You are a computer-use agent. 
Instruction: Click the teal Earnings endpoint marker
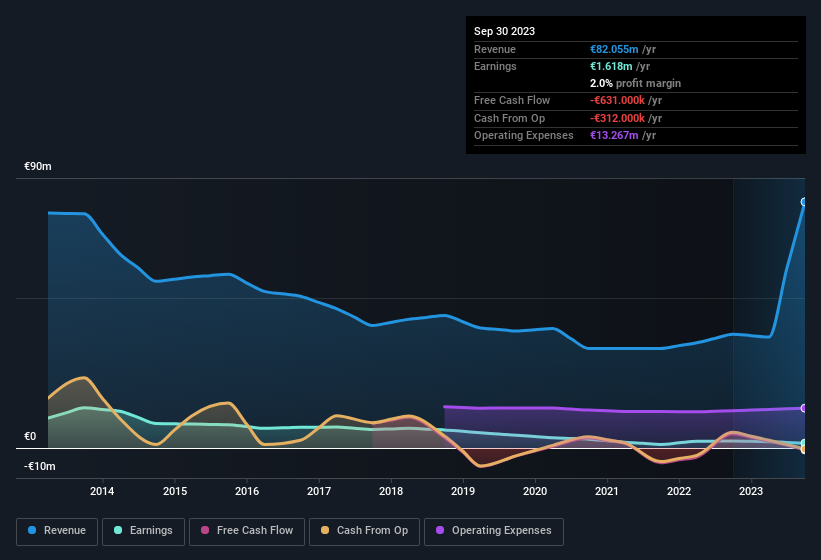click(x=804, y=443)
